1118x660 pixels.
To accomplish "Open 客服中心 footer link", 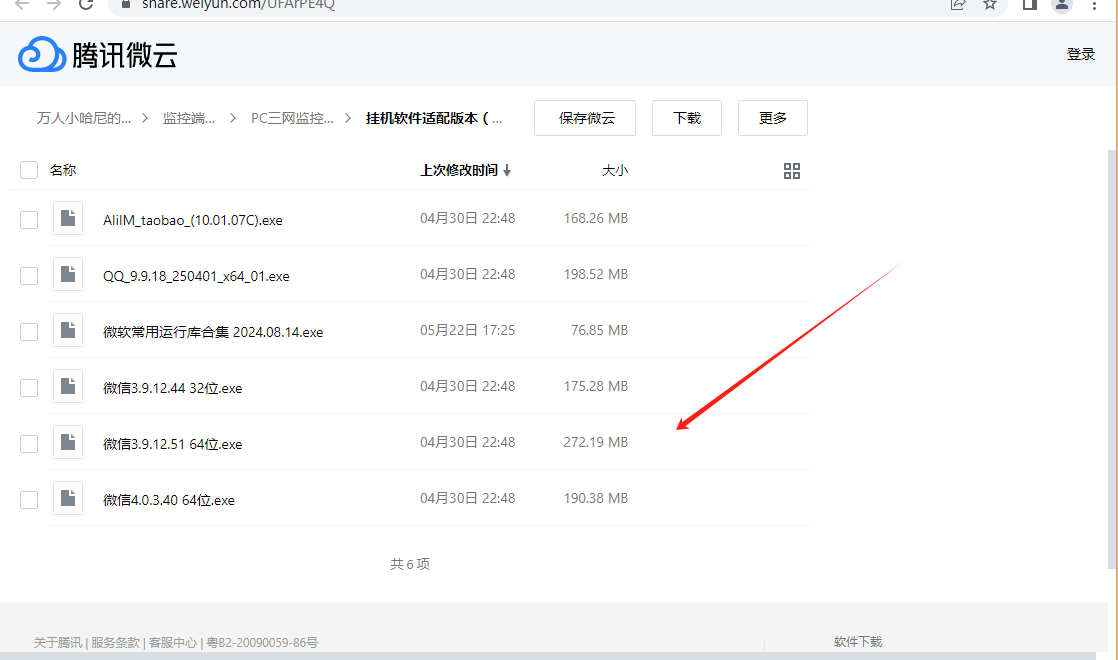I will click(173, 642).
